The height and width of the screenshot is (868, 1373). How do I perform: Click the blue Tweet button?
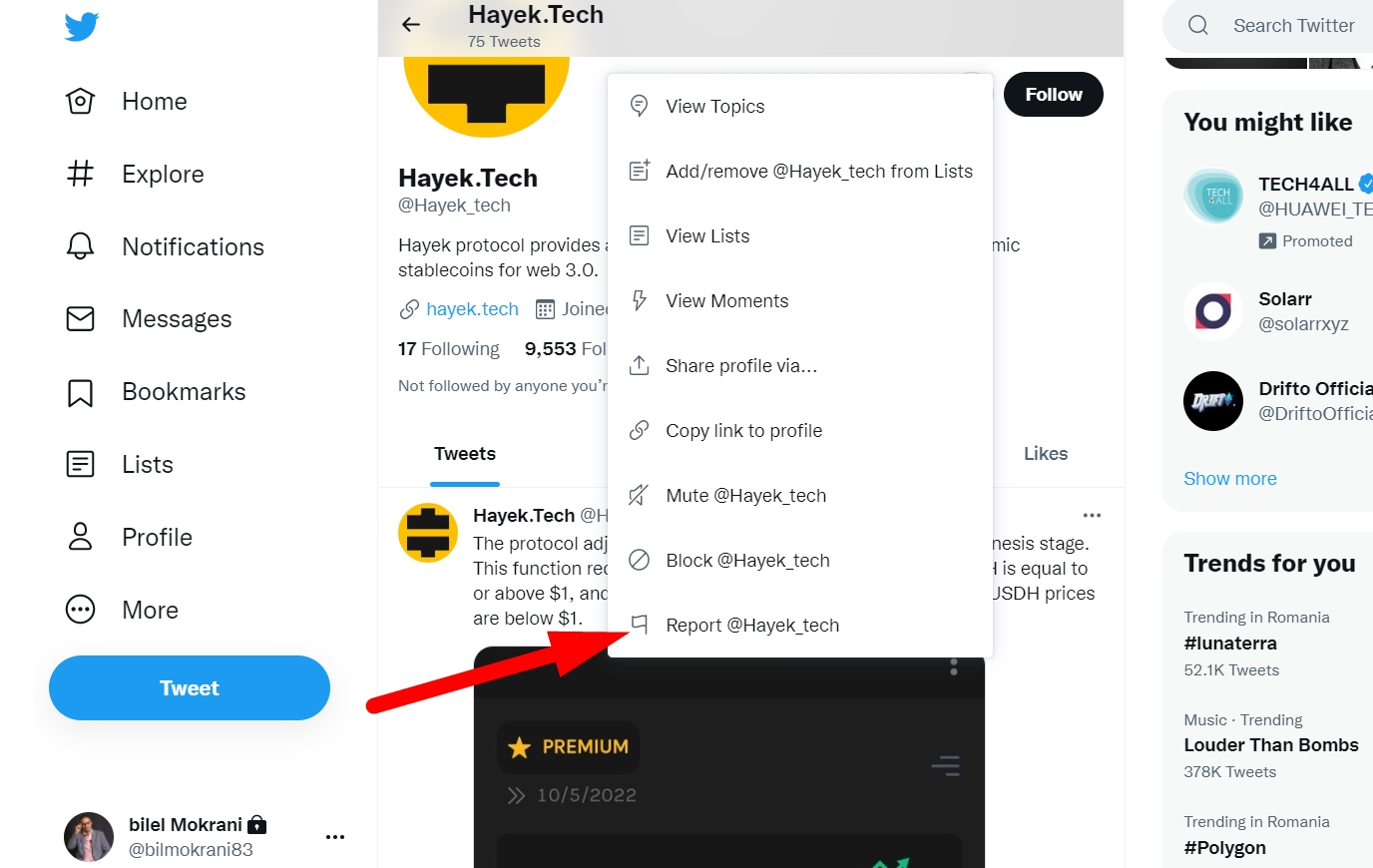pos(190,688)
